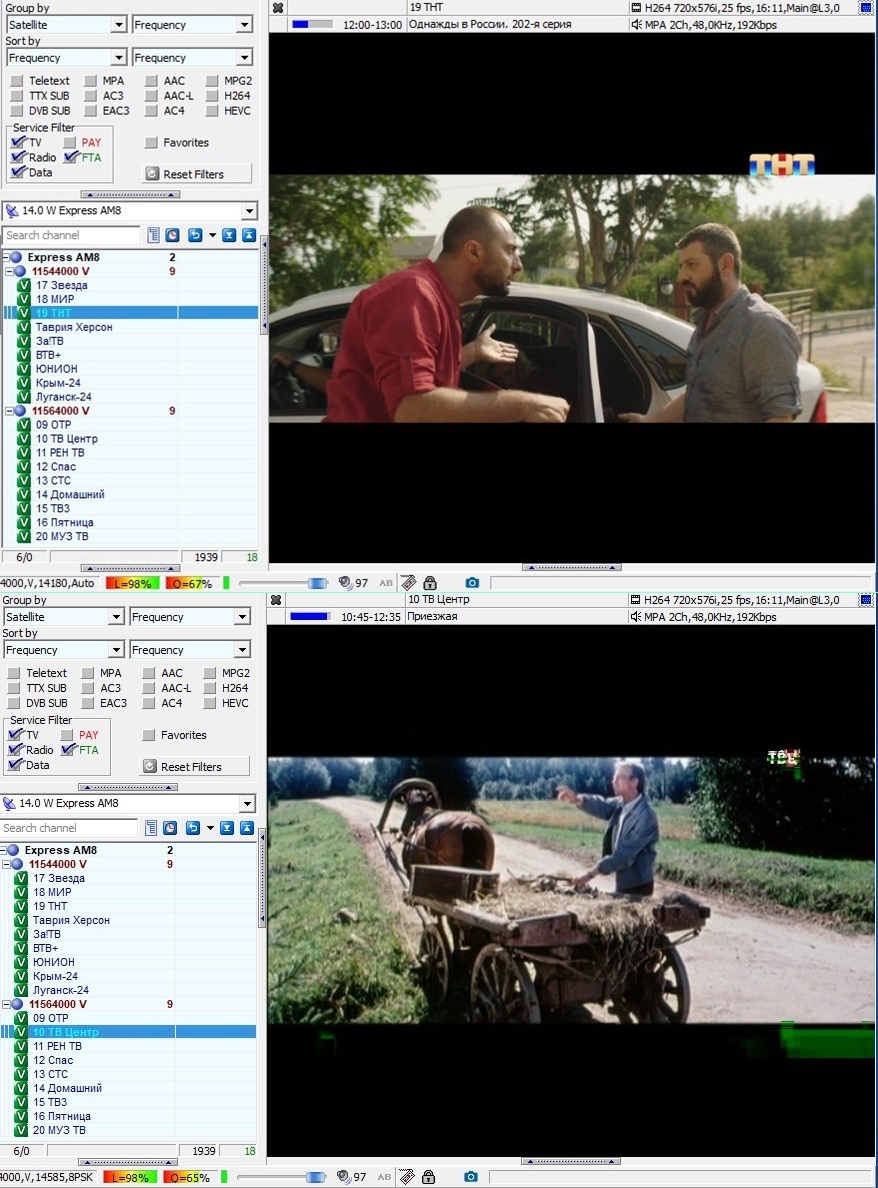Toggle PAY service filter in ТНТ window
Image resolution: width=878 pixels, height=1188 pixels.
click(x=70, y=142)
